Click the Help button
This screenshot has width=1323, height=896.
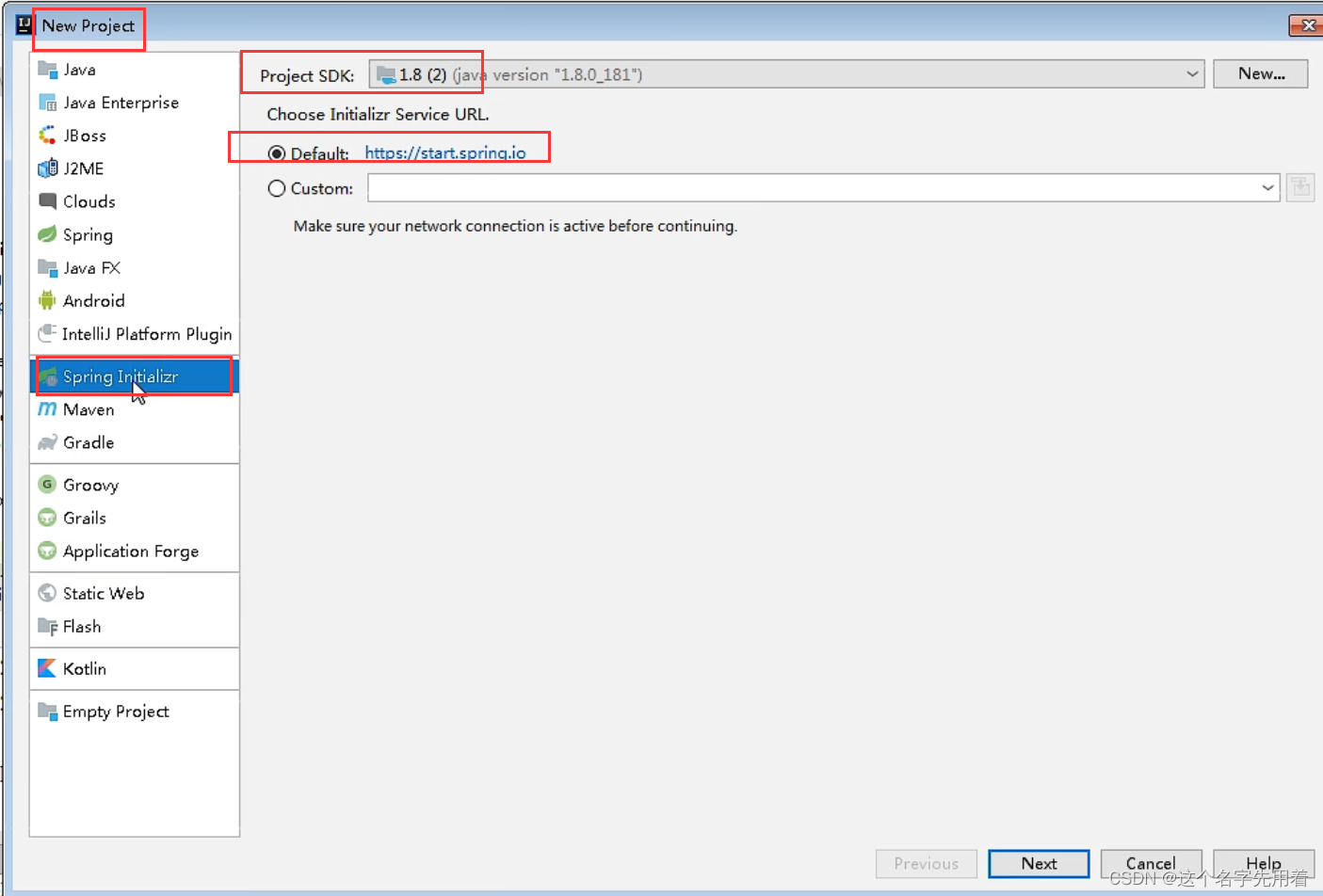[x=1264, y=863]
